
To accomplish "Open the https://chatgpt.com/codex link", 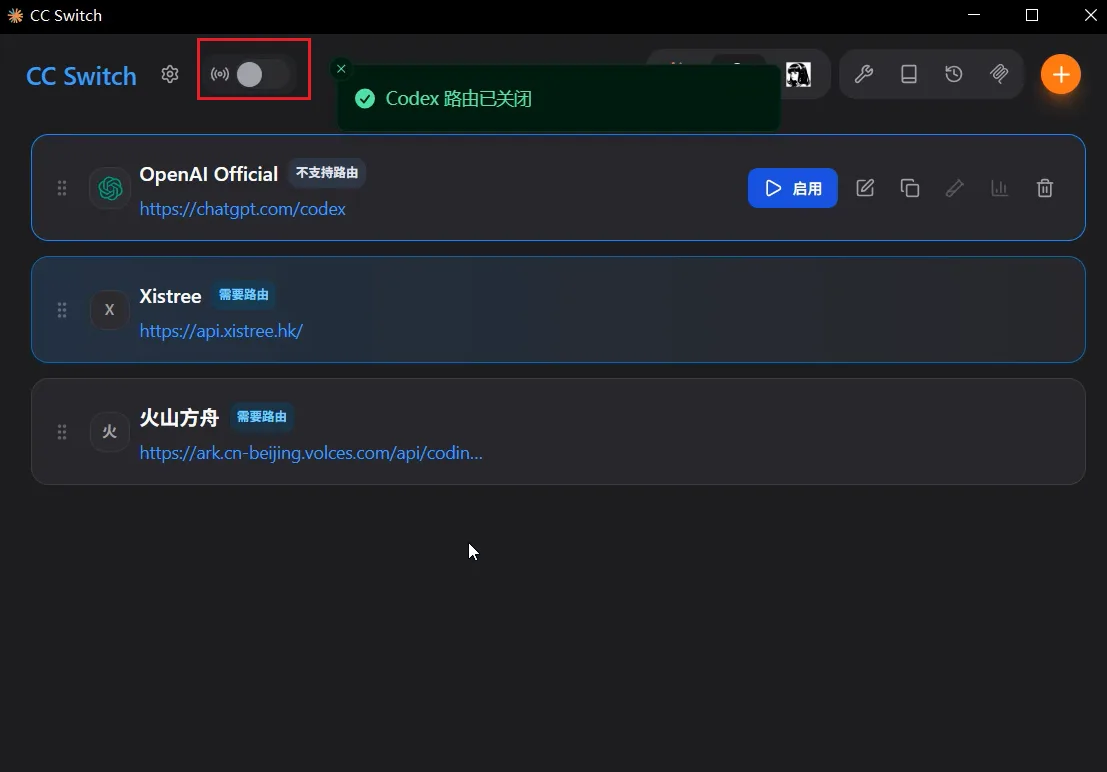I will tap(242, 209).
